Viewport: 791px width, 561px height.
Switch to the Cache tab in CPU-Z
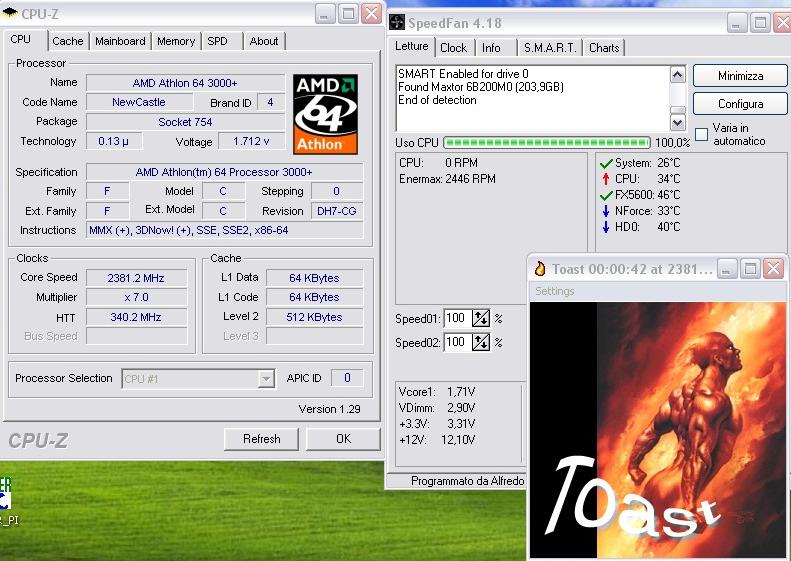click(68, 41)
